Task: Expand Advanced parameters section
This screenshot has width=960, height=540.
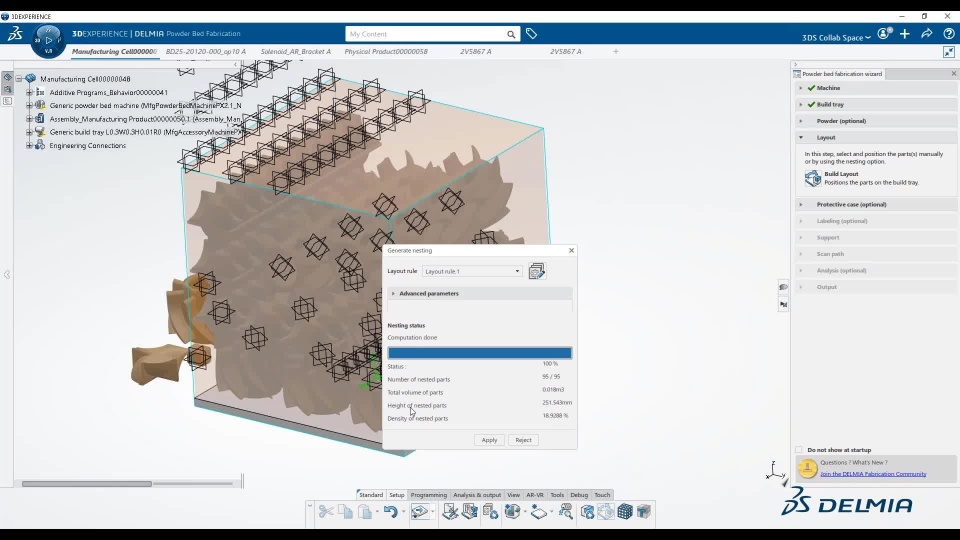Action: click(x=393, y=294)
